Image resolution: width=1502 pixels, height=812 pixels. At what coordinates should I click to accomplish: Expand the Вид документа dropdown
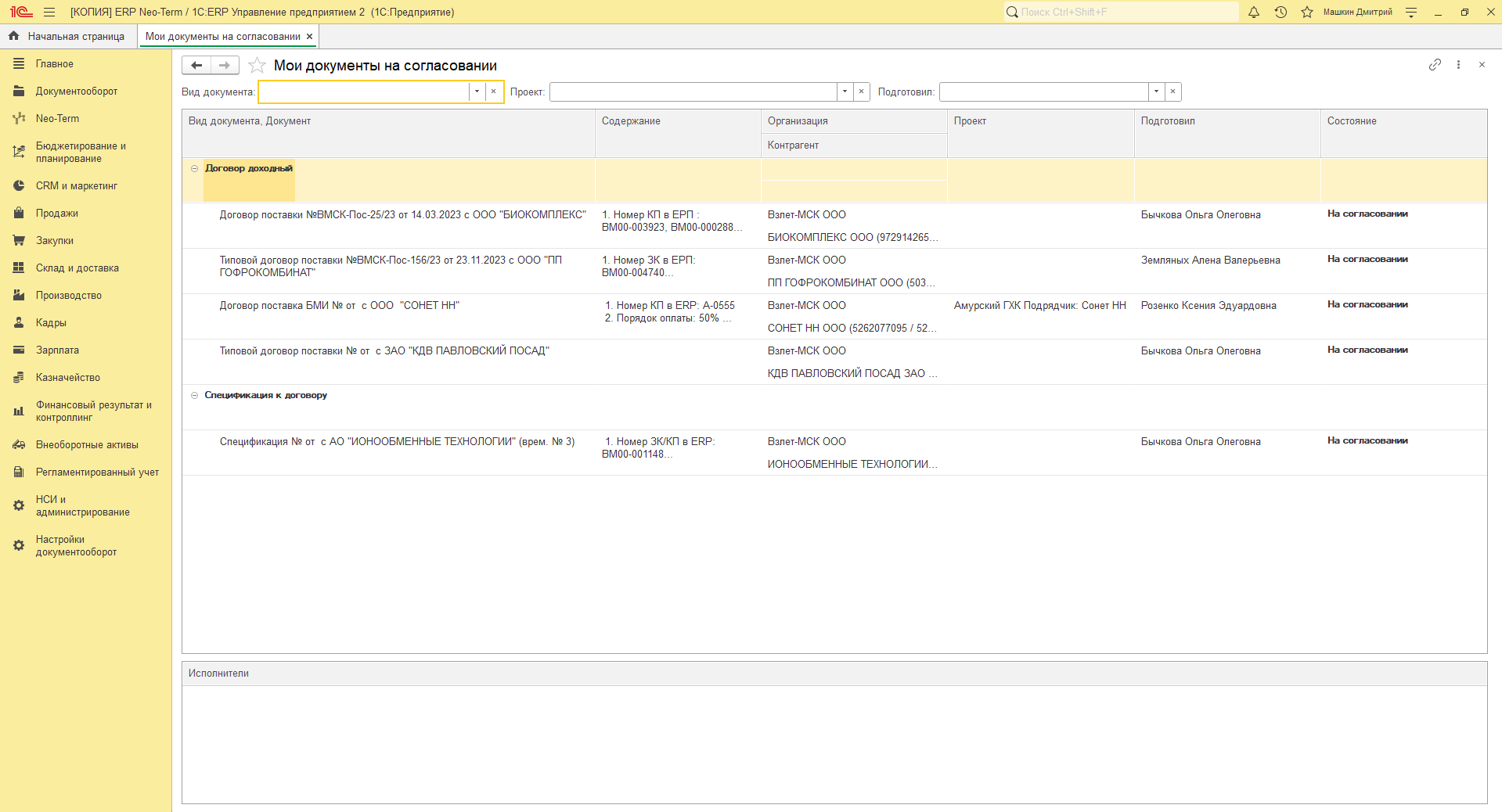477,92
